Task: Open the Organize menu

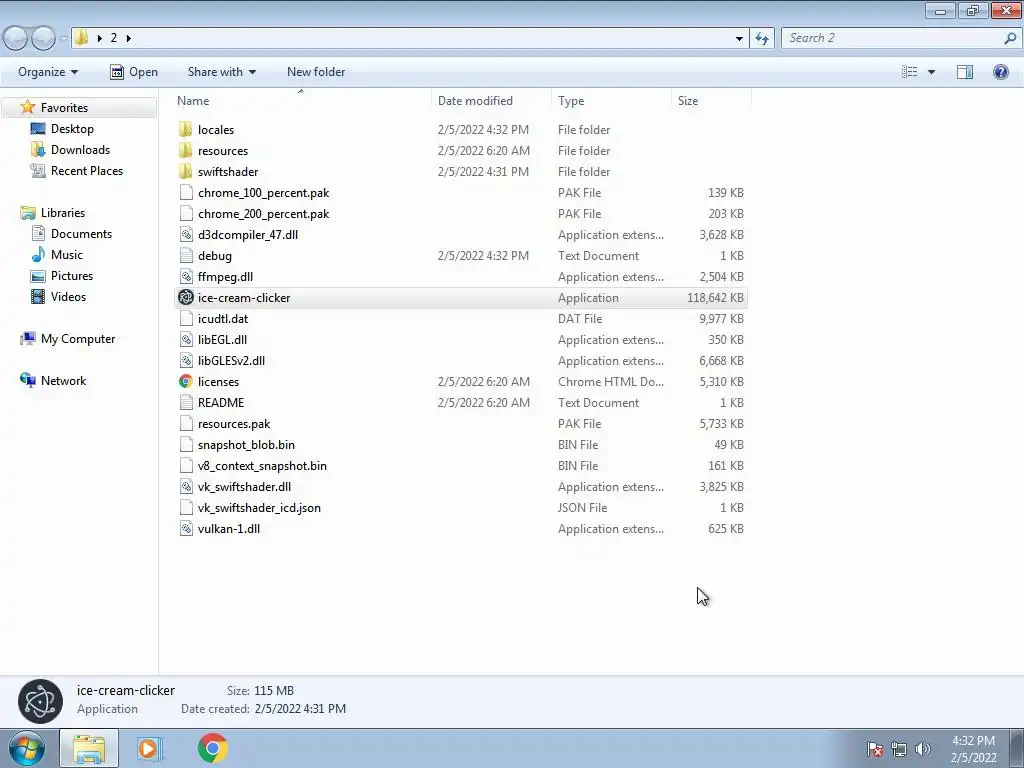Action: [x=48, y=72]
